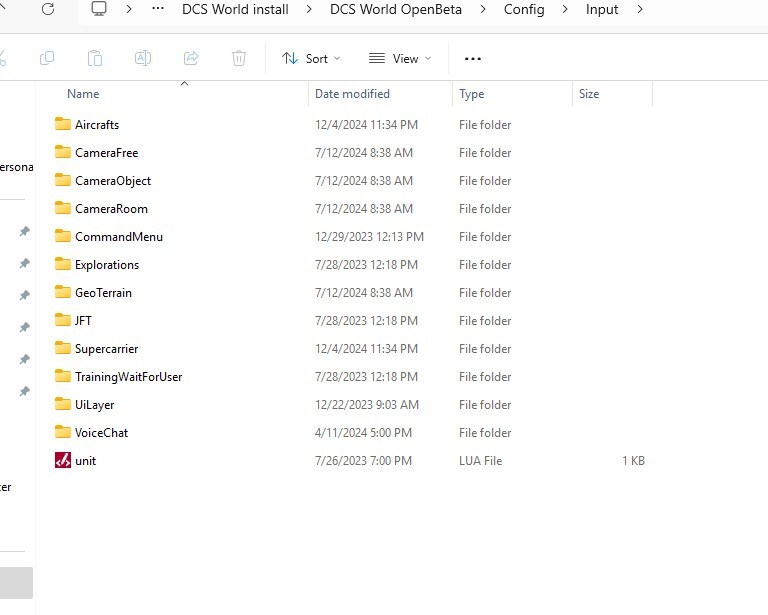Image resolution: width=768 pixels, height=615 pixels.
Task: Click the CameraFree folder name
Action: pyautogui.click(x=107, y=152)
